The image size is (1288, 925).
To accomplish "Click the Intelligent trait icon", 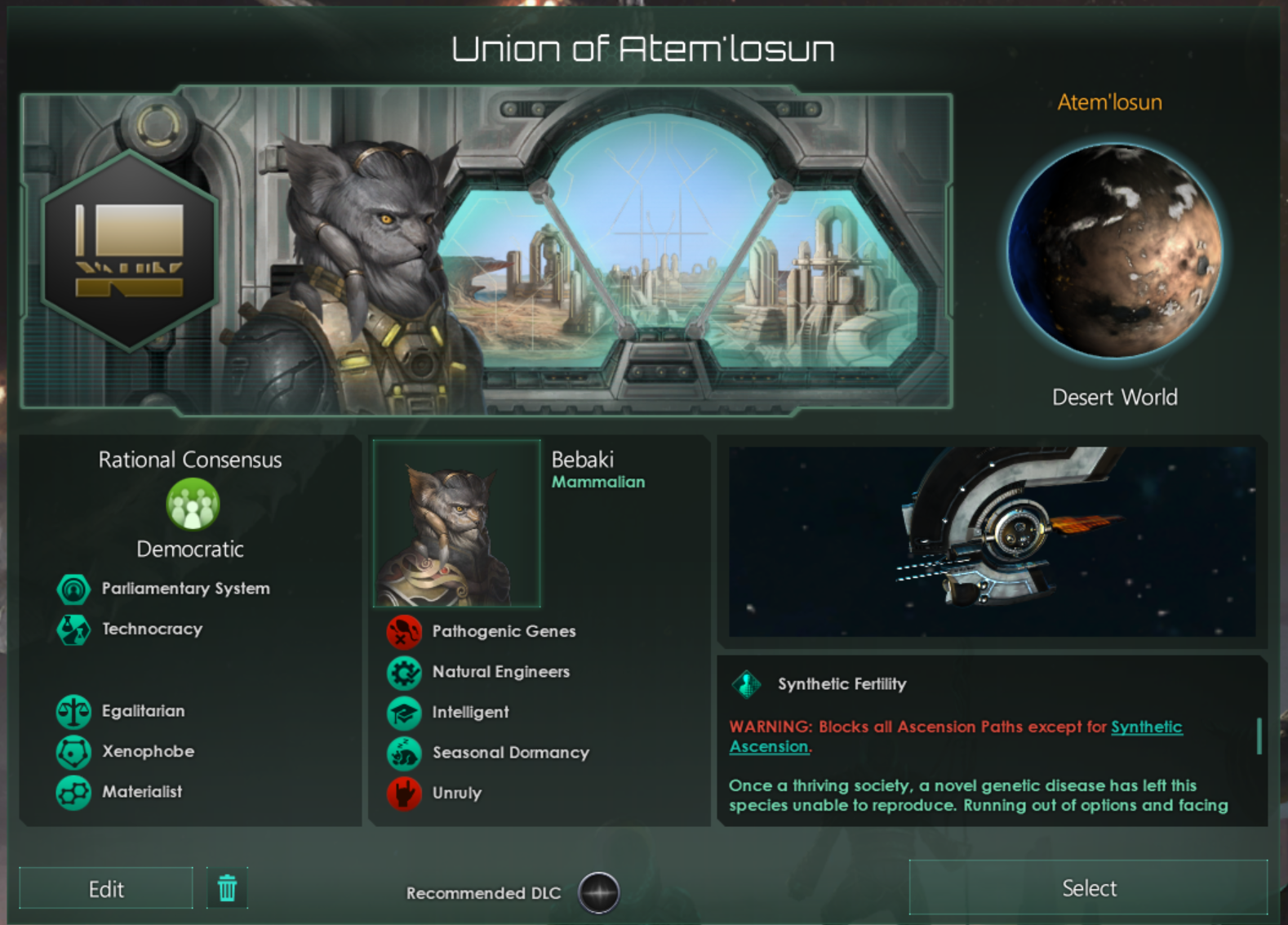I will [x=404, y=713].
